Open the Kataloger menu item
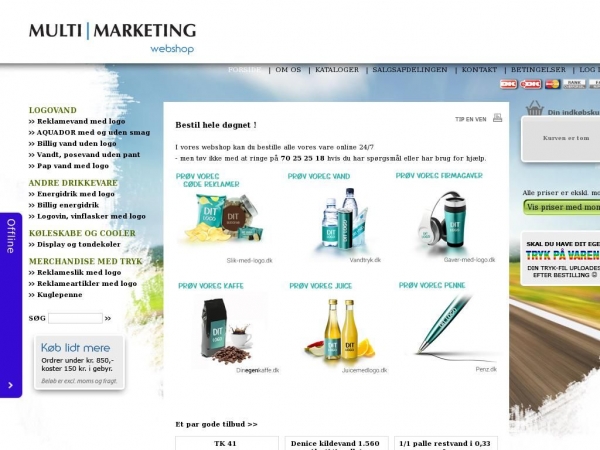The image size is (600, 450). click(336, 70)
